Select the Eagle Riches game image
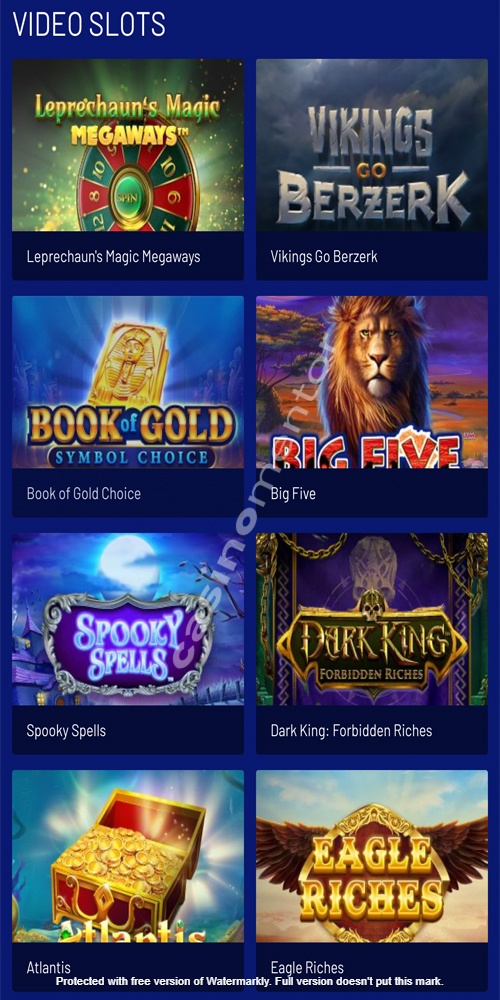The image size is (500, 1000). tap(372, 857)
